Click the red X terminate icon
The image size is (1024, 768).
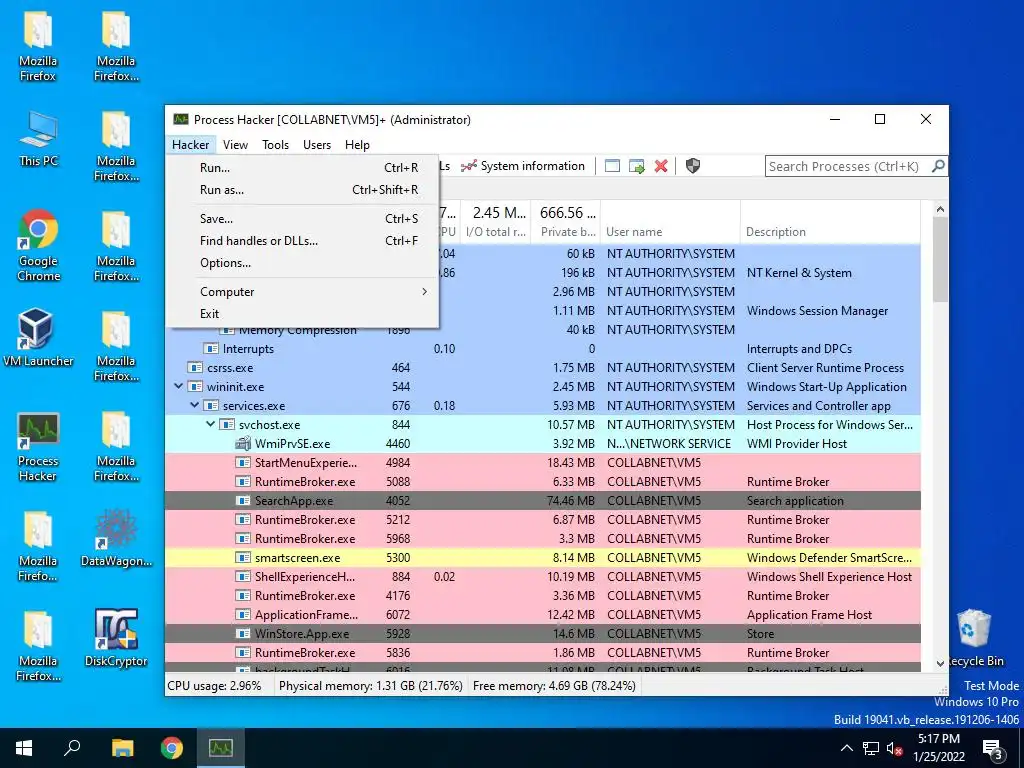[x=661, y=166]
